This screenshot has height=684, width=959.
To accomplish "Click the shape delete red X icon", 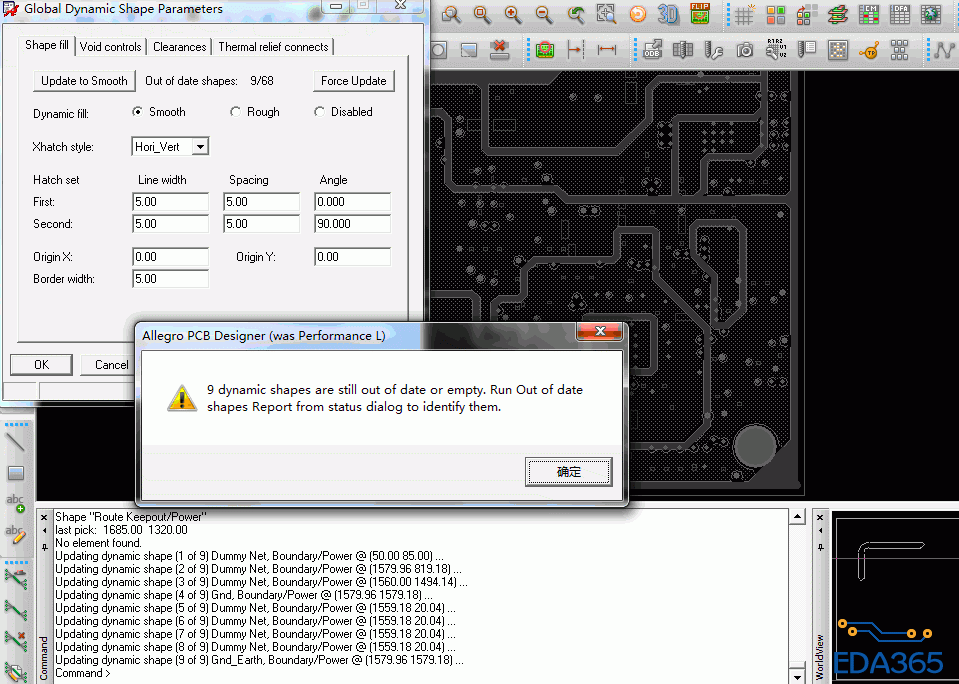I will tap(500, 49).
